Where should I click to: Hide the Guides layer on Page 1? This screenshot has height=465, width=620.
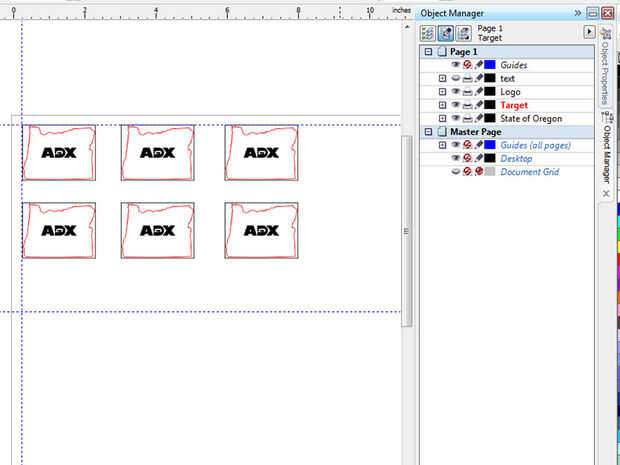(x=456, y=65)
